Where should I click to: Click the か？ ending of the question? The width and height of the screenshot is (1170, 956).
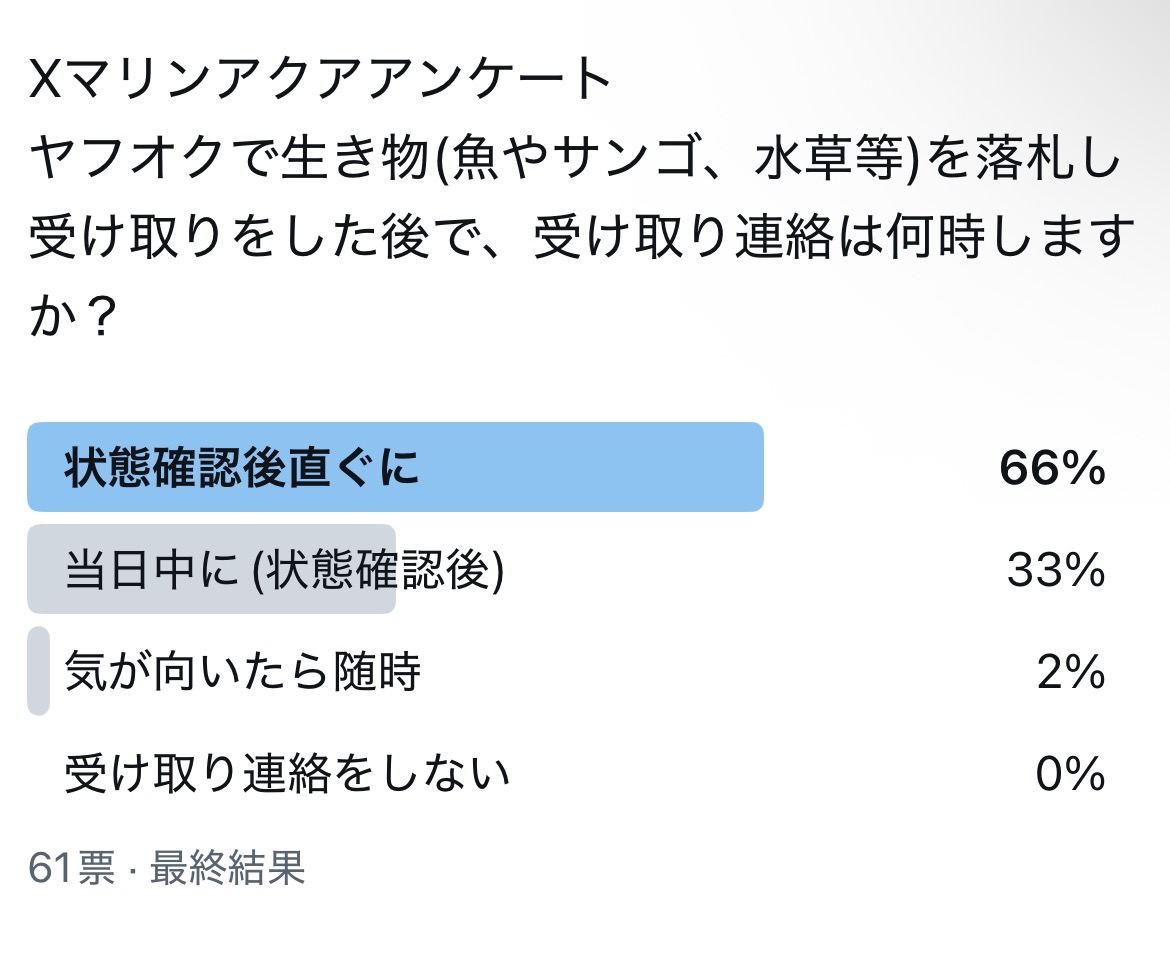tap(72, 317)
